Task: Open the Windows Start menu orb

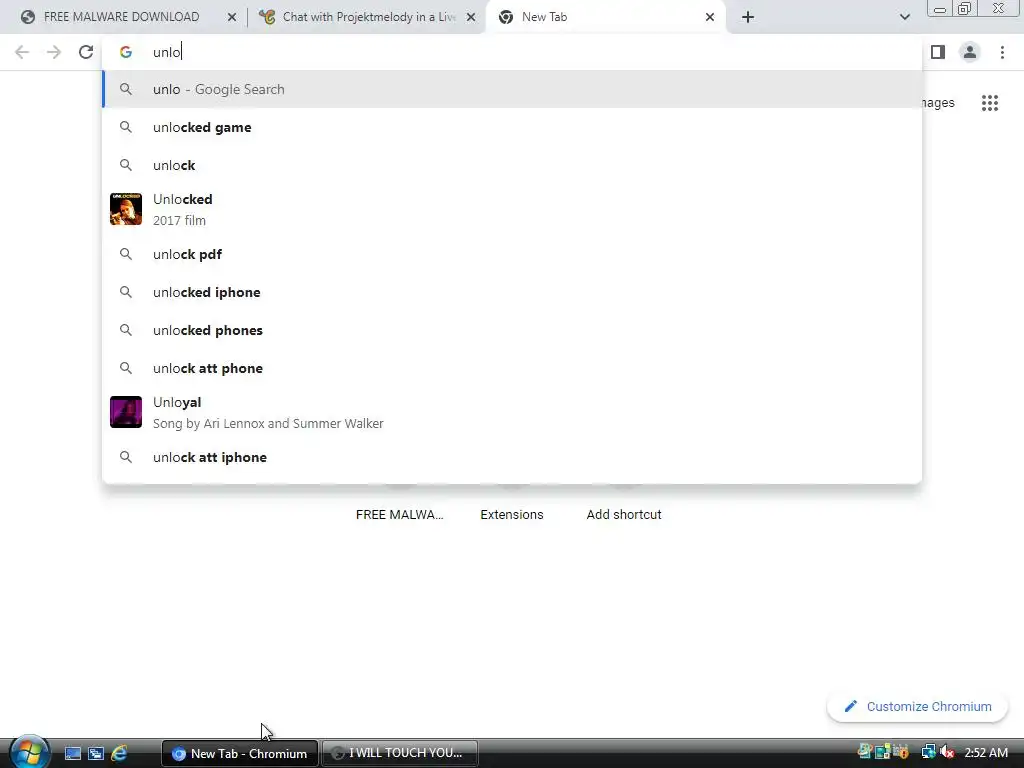Action: click(x=29, y=752)
